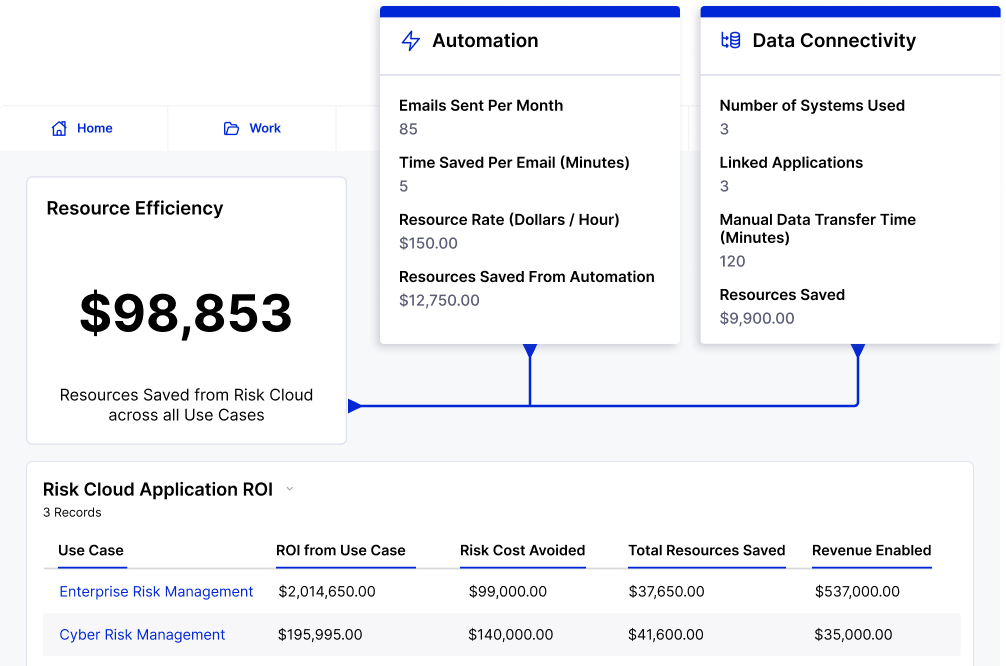Click the $140,000.00 risk cost cell

point(510,635)
